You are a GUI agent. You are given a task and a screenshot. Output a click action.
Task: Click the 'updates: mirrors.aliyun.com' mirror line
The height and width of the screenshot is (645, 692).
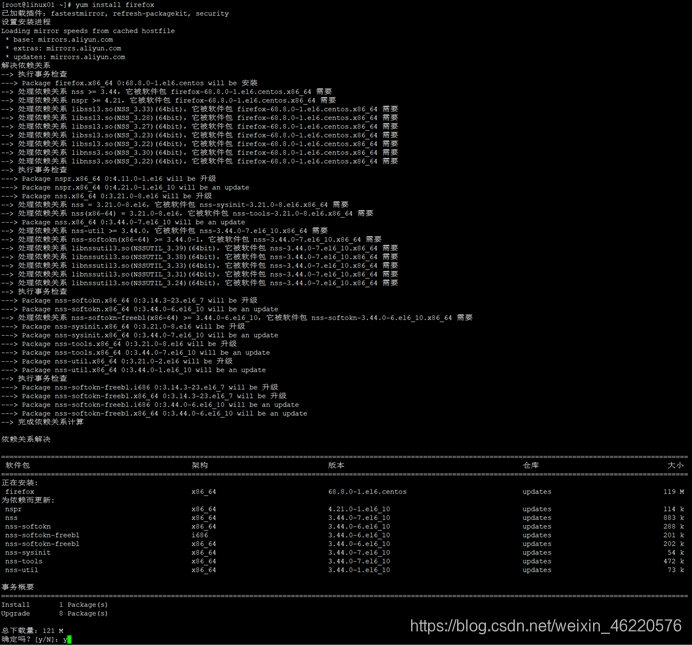(x=65, y=57)
